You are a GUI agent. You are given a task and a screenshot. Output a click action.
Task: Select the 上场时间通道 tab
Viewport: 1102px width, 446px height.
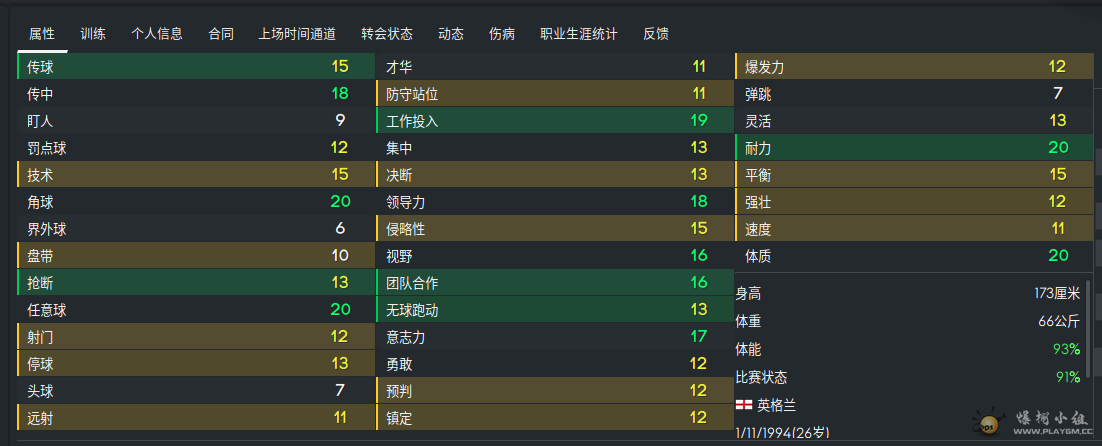pyautogui.click(x=297, y=33)
